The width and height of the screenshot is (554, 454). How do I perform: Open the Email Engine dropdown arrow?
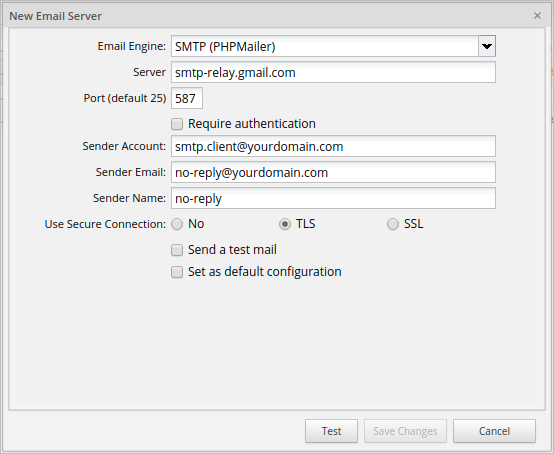pos(487,46)
